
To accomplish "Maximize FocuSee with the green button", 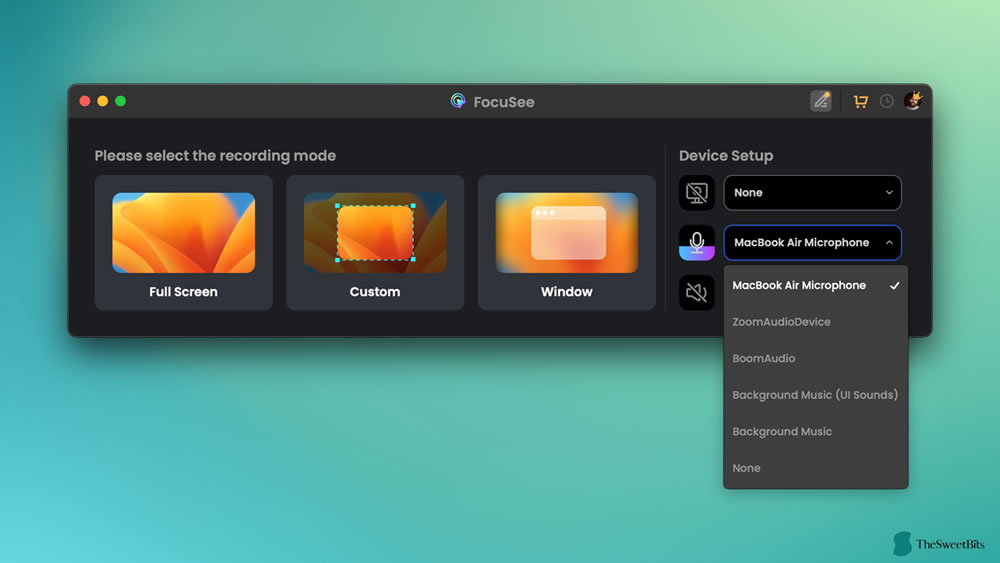I will point(121,101).
